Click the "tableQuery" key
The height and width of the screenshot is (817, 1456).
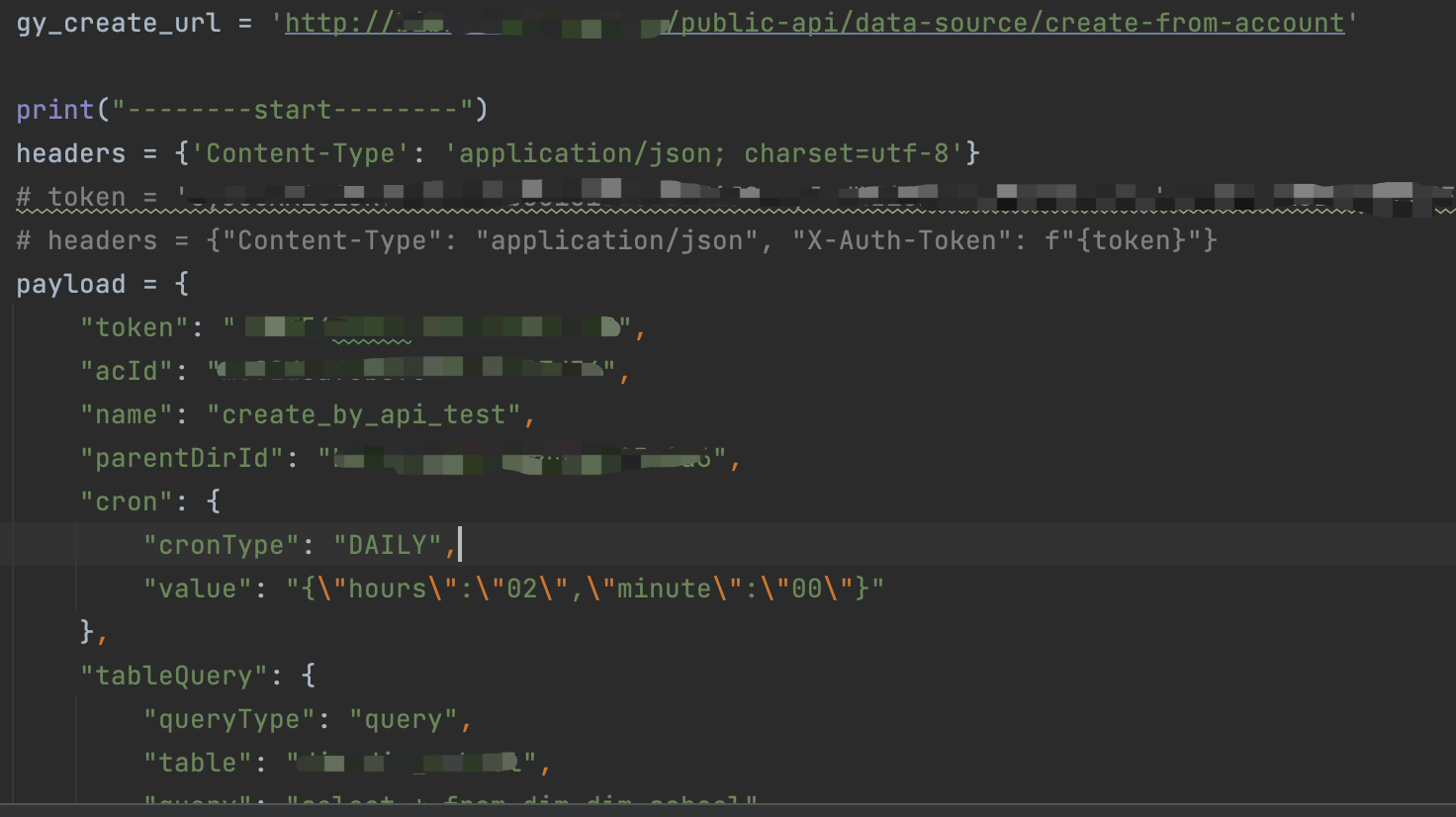tap(173, 676)
